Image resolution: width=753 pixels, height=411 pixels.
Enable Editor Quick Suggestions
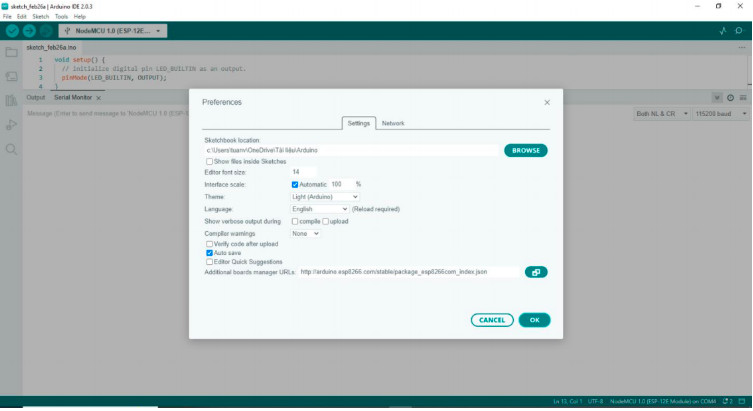click(x=209, y=262)
